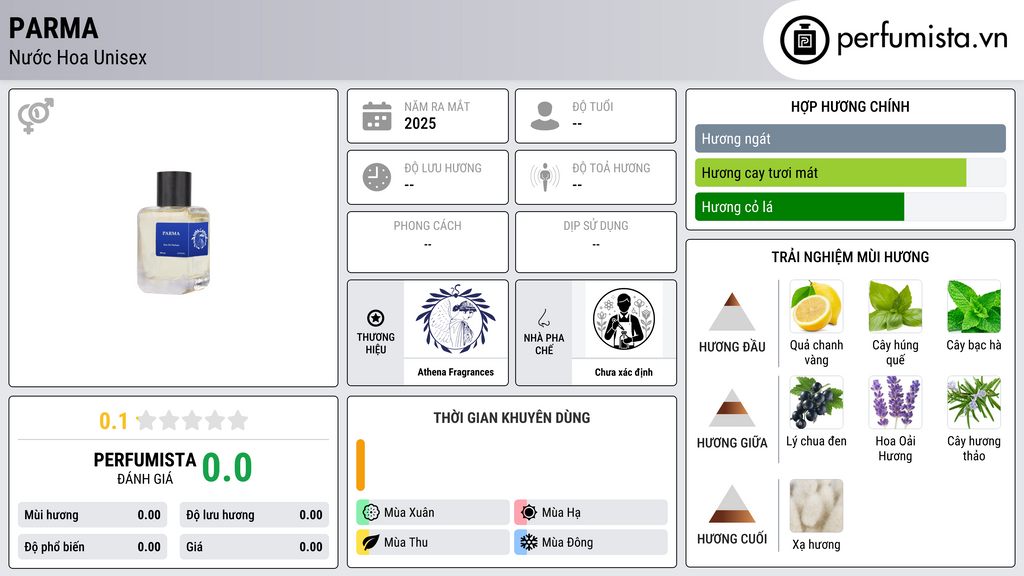1024x576 pixels.
Task: Click the Trải Nghiệm Mùi Hương heading
Action: (x=850, y=257)
